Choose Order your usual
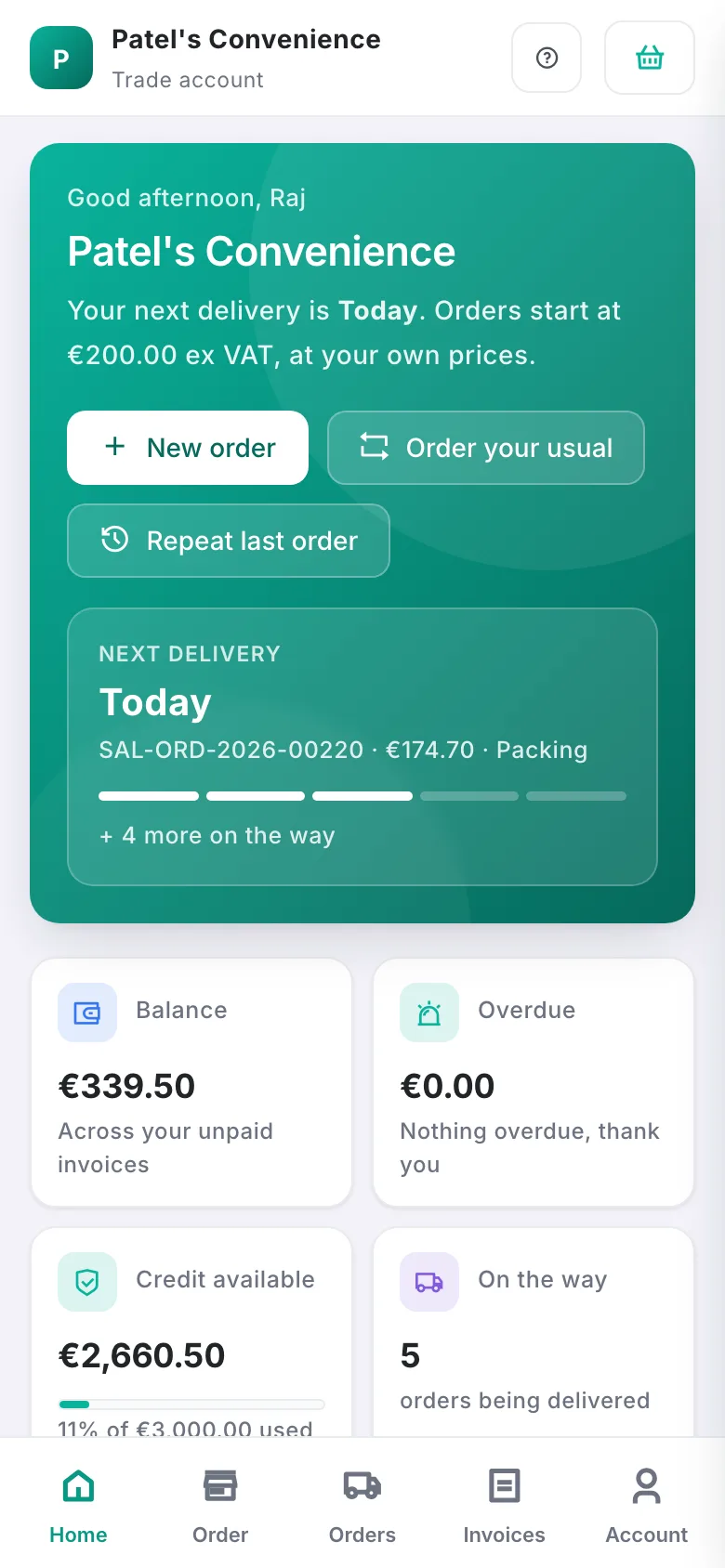725x1568 pixels. pyautogui.click(x=486, y=448)
